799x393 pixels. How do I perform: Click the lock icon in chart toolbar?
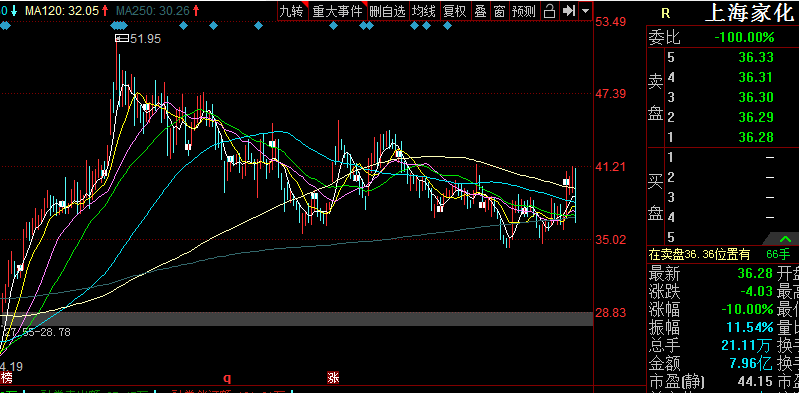(x=549, y=11)
